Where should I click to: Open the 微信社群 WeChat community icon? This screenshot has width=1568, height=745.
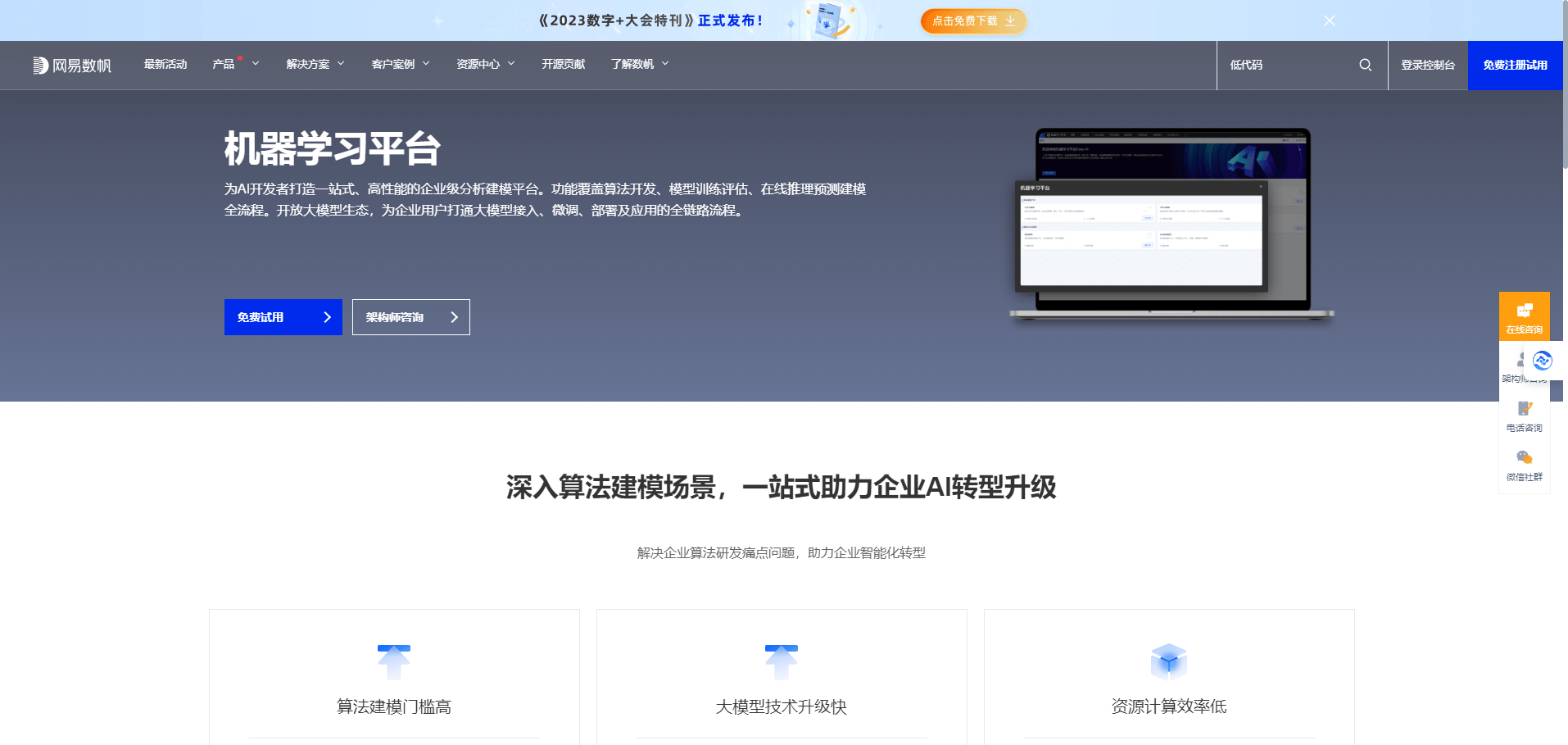pos(1524,457)
